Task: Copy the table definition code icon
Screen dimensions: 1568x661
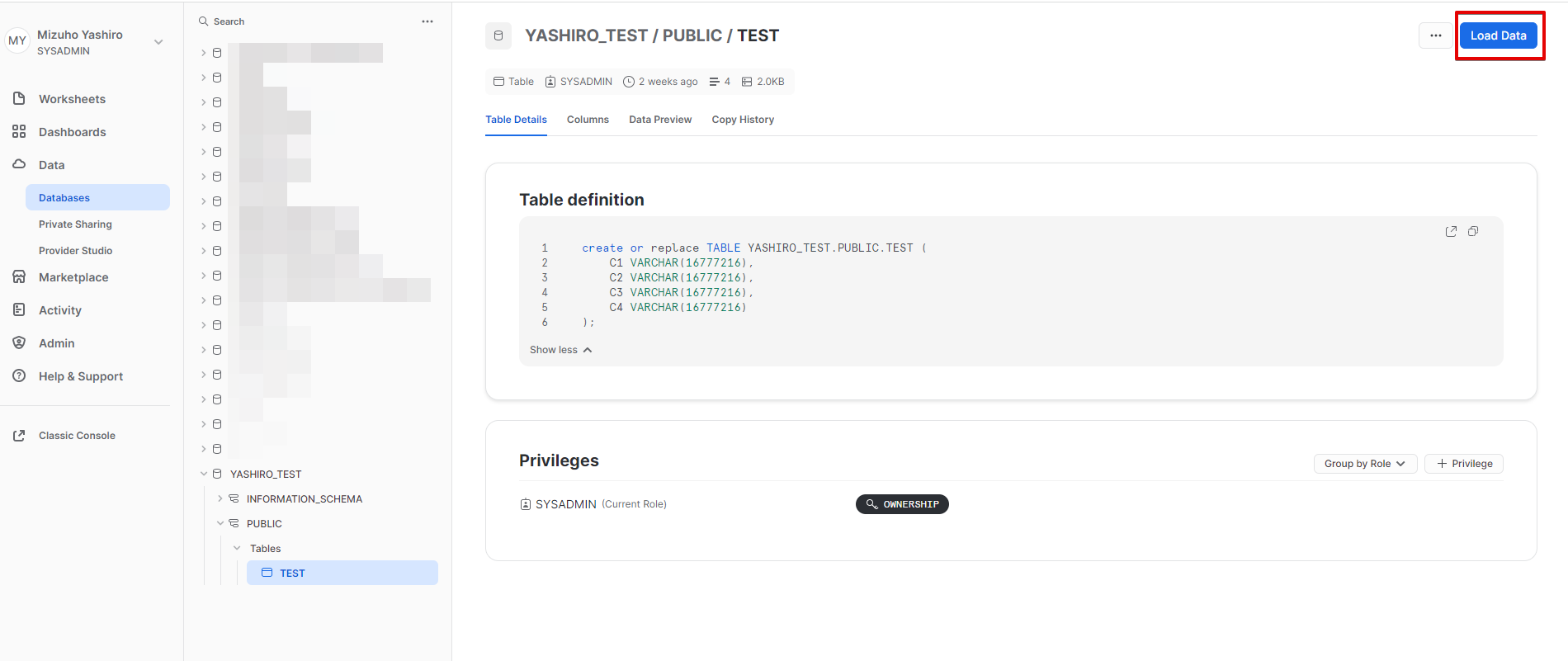Action: tap(1473, 232)
